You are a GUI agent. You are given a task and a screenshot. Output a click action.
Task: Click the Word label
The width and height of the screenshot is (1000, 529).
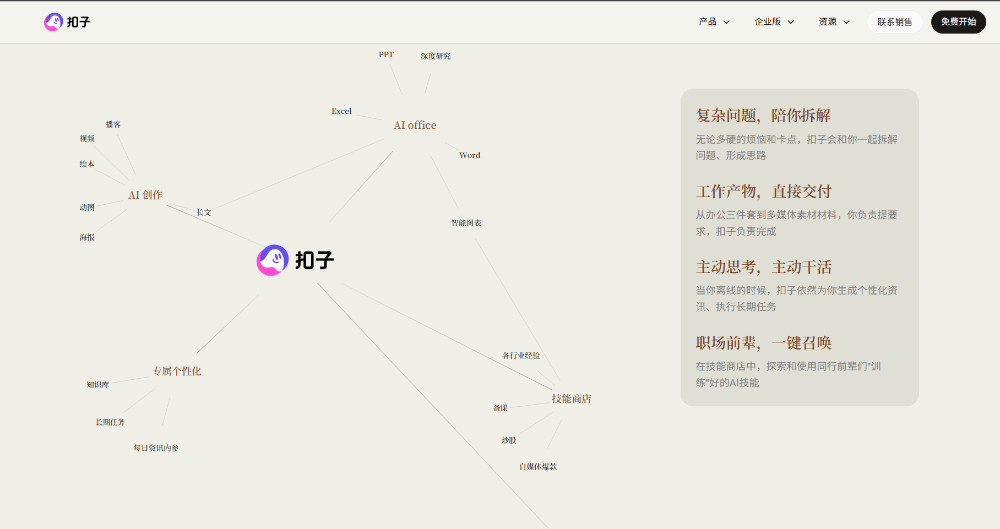click(470, 155)
